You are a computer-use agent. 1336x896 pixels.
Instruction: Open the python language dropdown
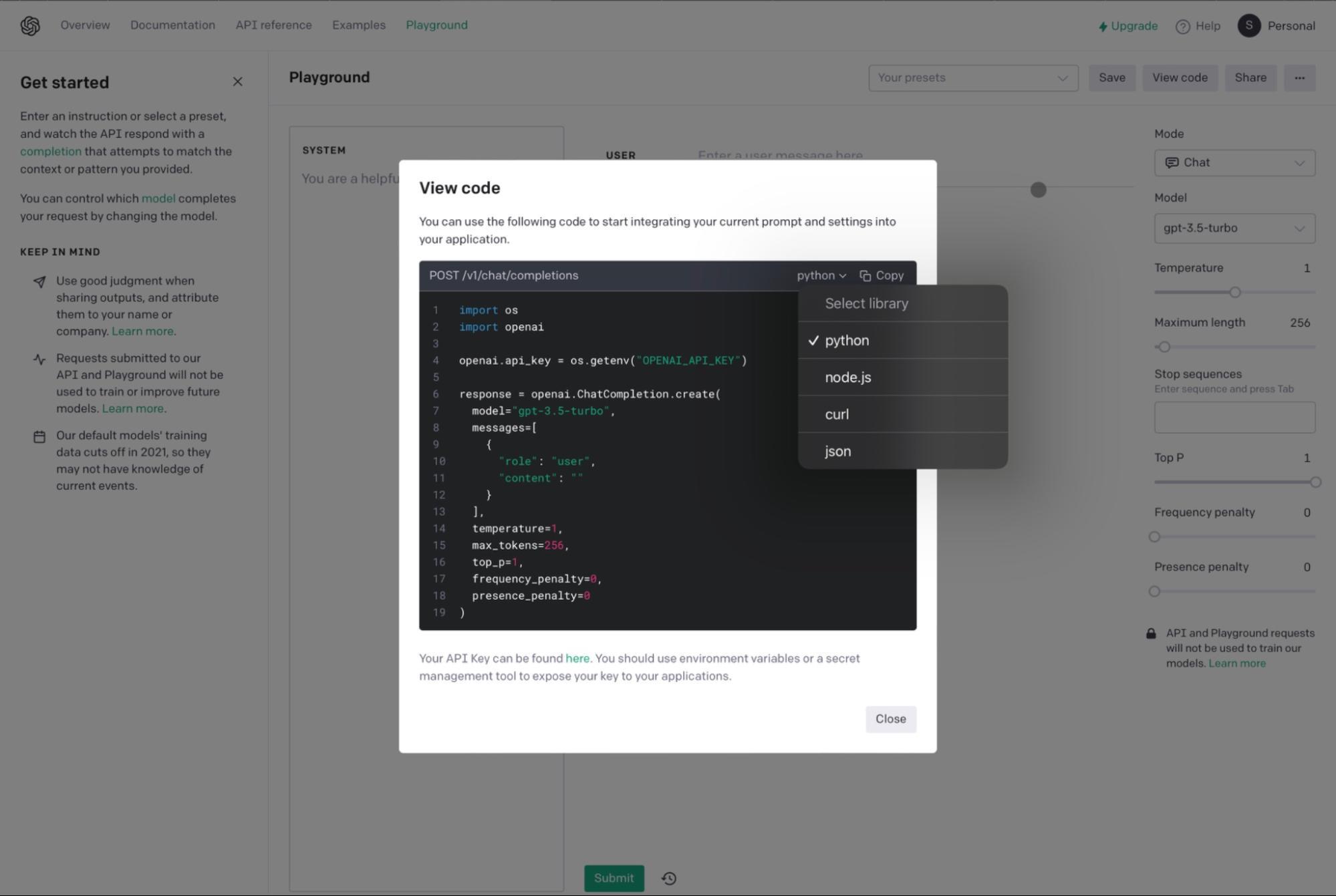(821, 275)
